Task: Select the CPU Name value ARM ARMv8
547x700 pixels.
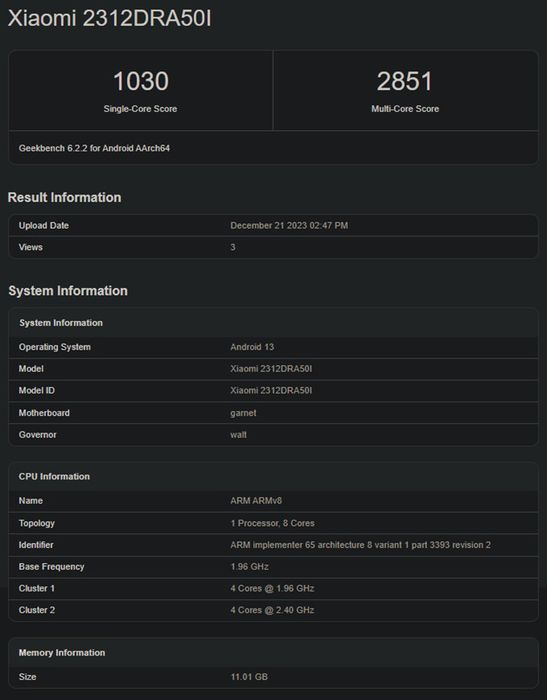Action: [x=256, y=501]
